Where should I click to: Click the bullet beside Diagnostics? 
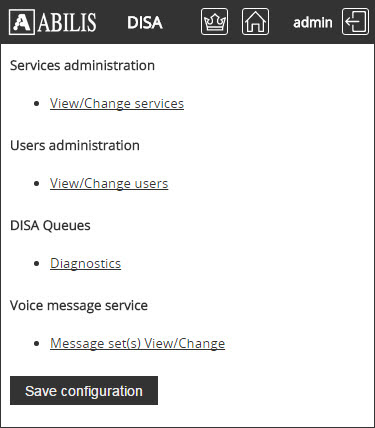pyautogui.click(x=37, y=264)
